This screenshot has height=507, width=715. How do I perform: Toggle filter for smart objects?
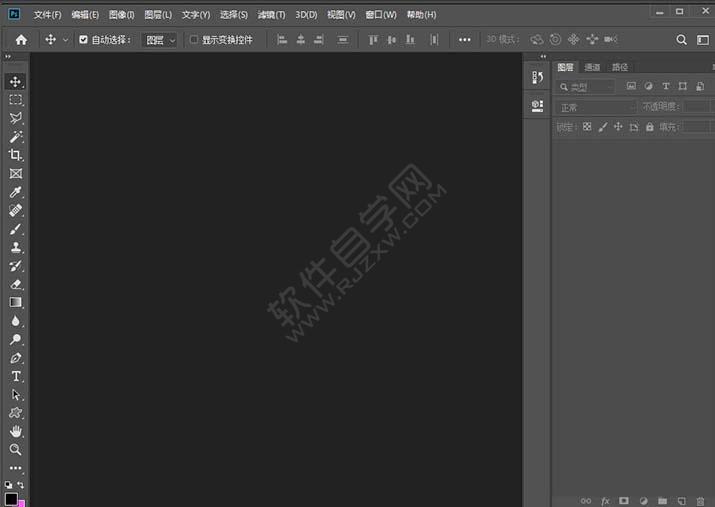pos(700,86)
